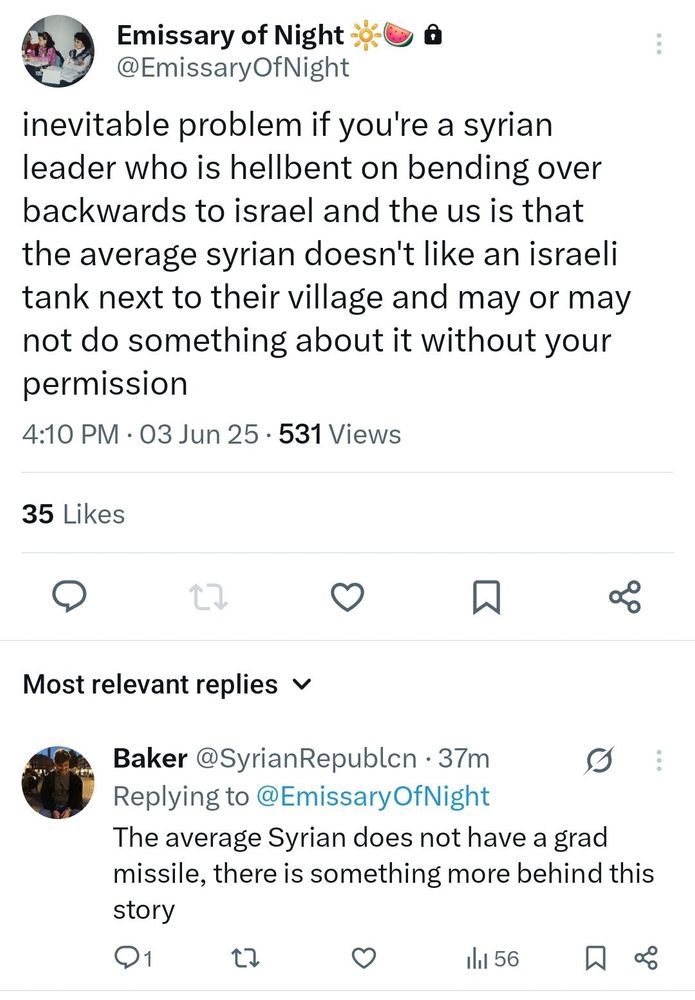
Task: Open @EmissaryOfNight handle in reply
Action: (375, 796)
